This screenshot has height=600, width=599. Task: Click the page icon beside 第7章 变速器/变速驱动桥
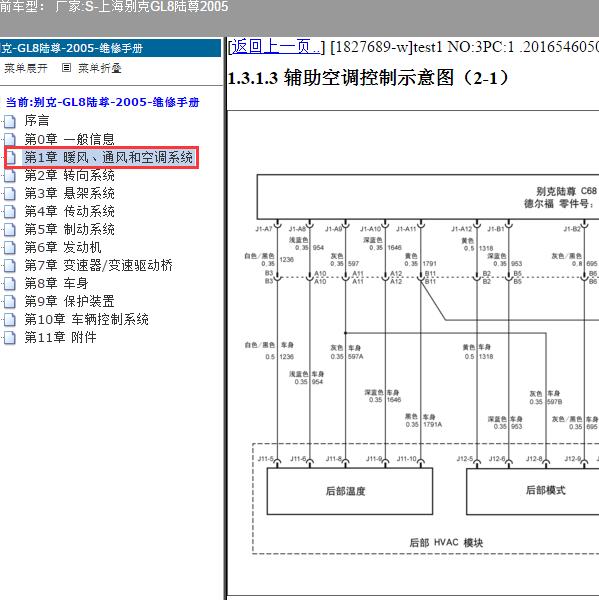(10, 266)
